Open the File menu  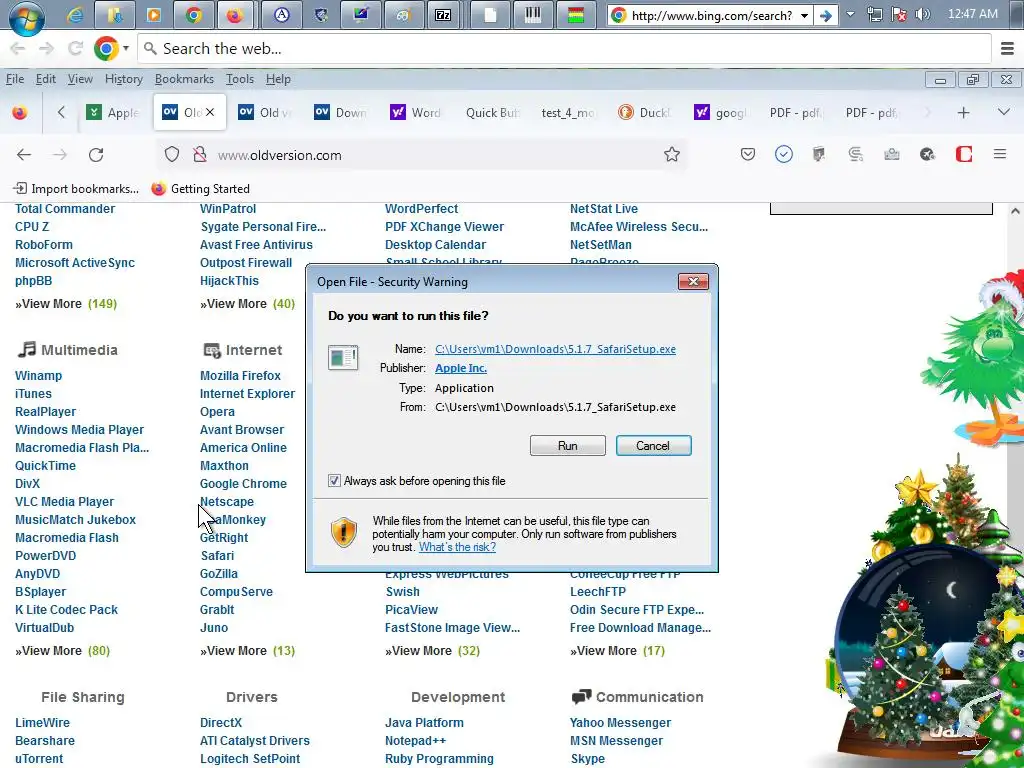point(15,79)
